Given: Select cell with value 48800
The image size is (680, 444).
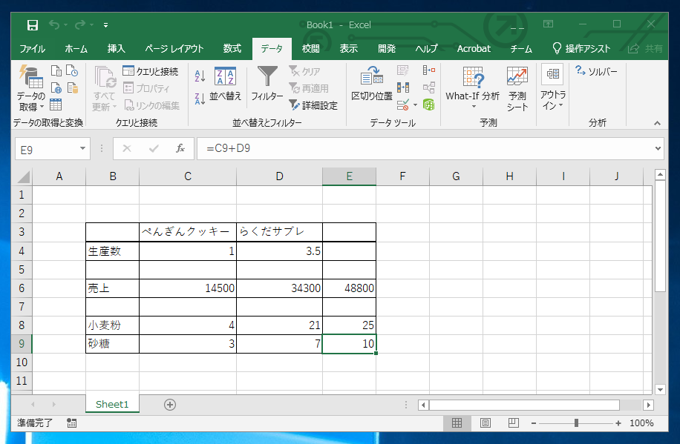Looking at the screenshot, I should (349, 288).
